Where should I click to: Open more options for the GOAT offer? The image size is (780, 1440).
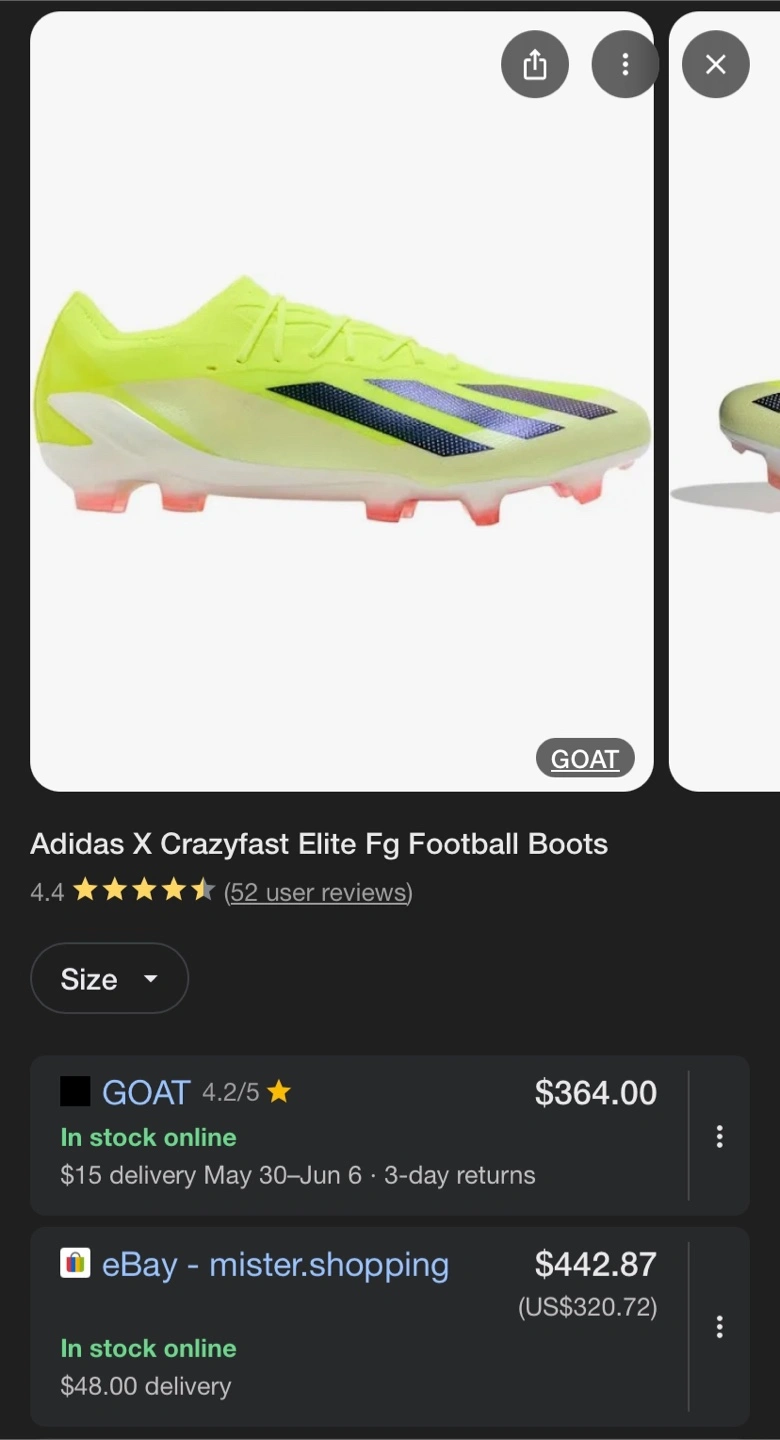[719, 1136]
